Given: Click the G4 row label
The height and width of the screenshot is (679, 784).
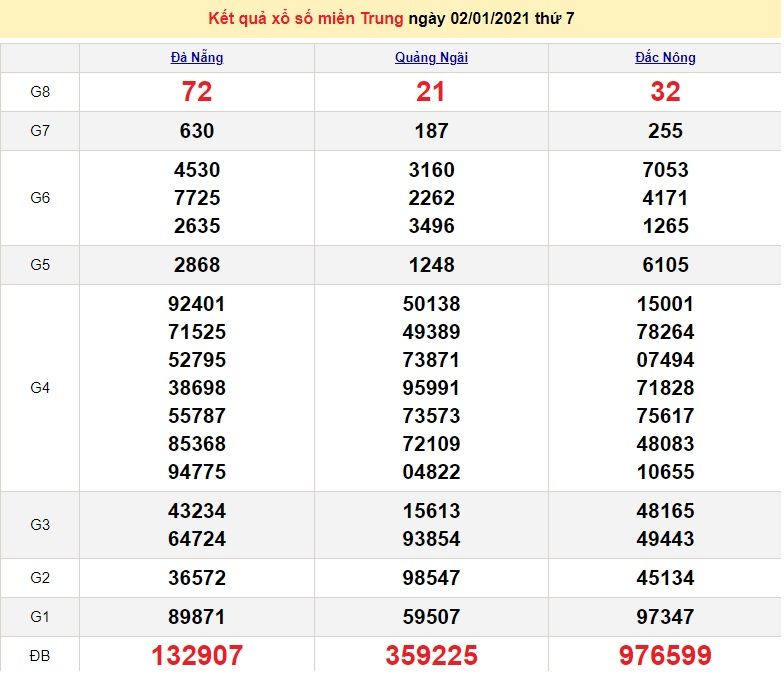Looking at the screenshot, I should click(40, 388).
